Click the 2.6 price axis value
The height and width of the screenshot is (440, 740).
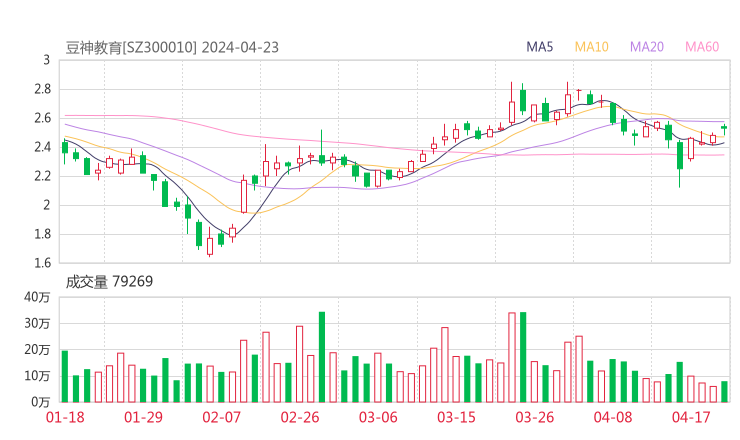point(42,118)
